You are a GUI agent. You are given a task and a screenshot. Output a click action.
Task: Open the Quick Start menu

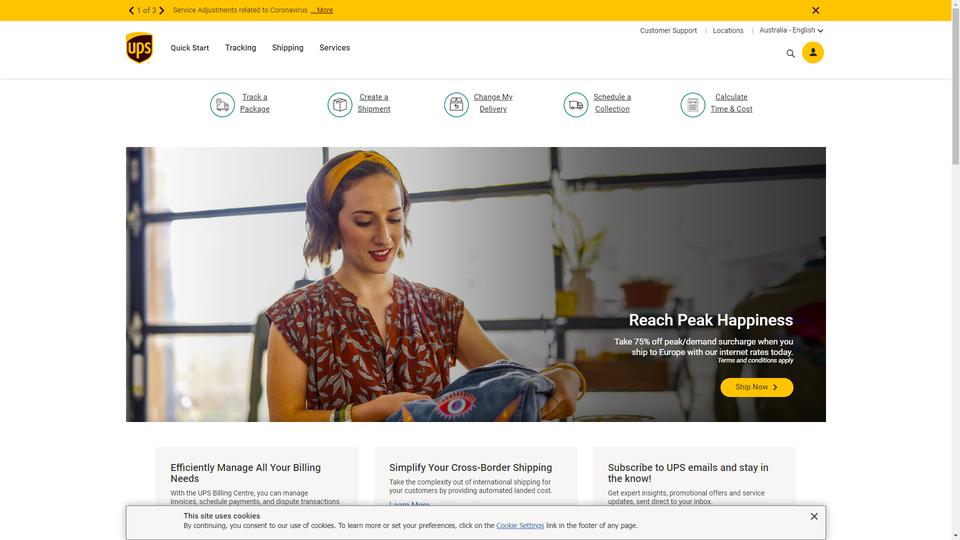(190, 48)
